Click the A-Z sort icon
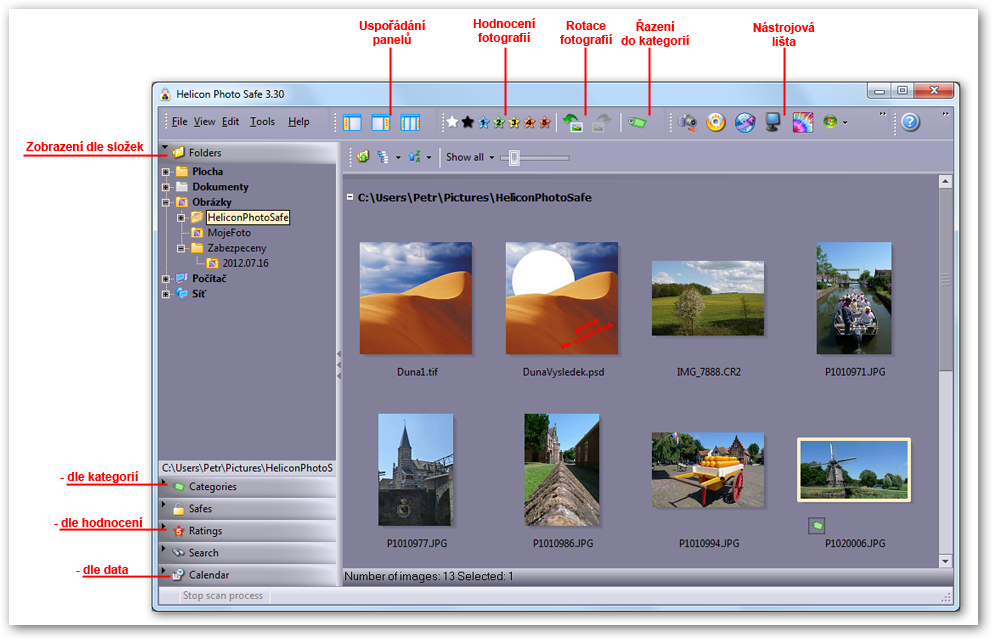Image resolution: width=992 pixels, height=639 pixels. [x=414, y=157]
